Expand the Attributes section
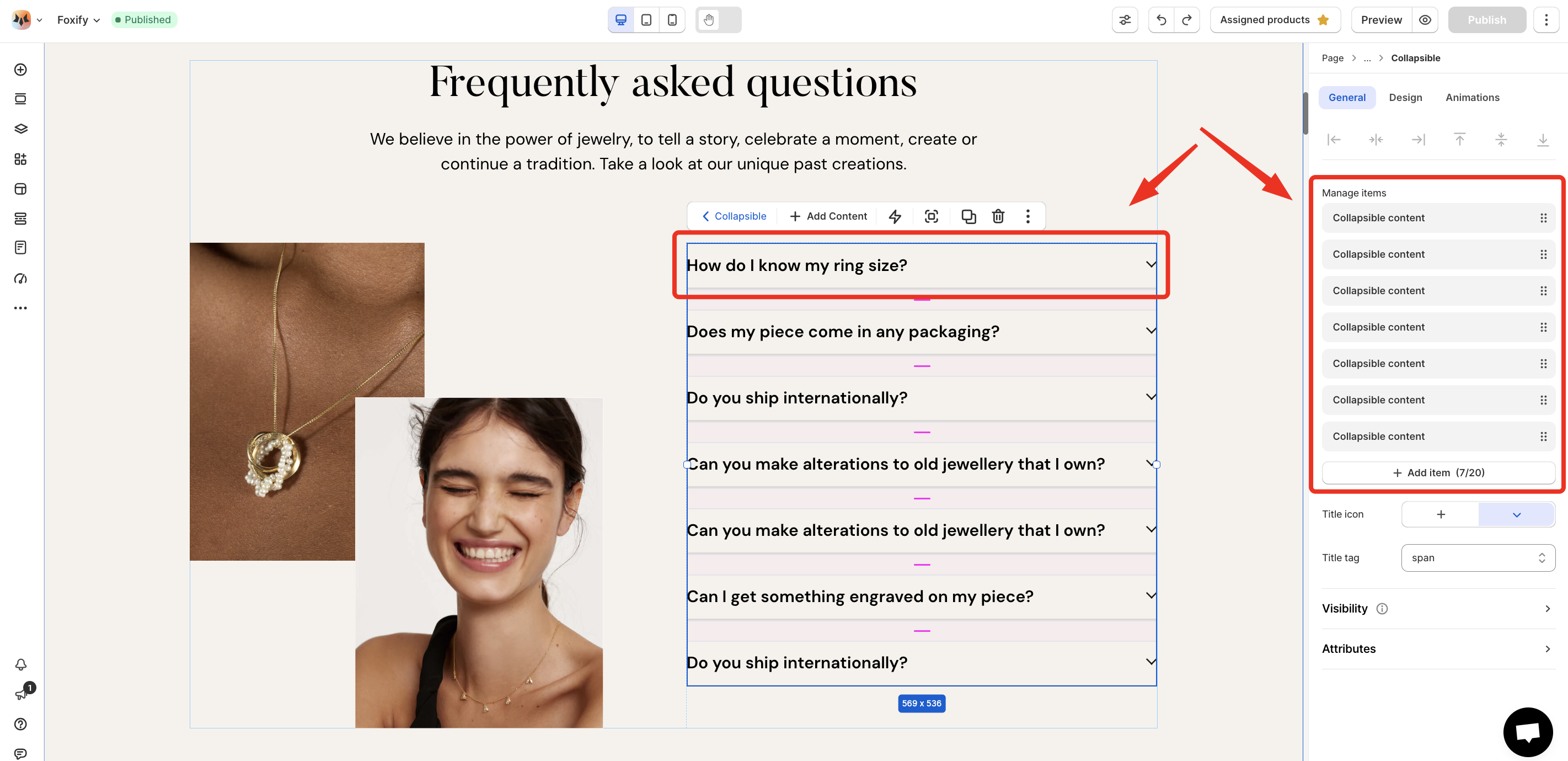The image size is (1568, 761). click(x=1438, y=649)
